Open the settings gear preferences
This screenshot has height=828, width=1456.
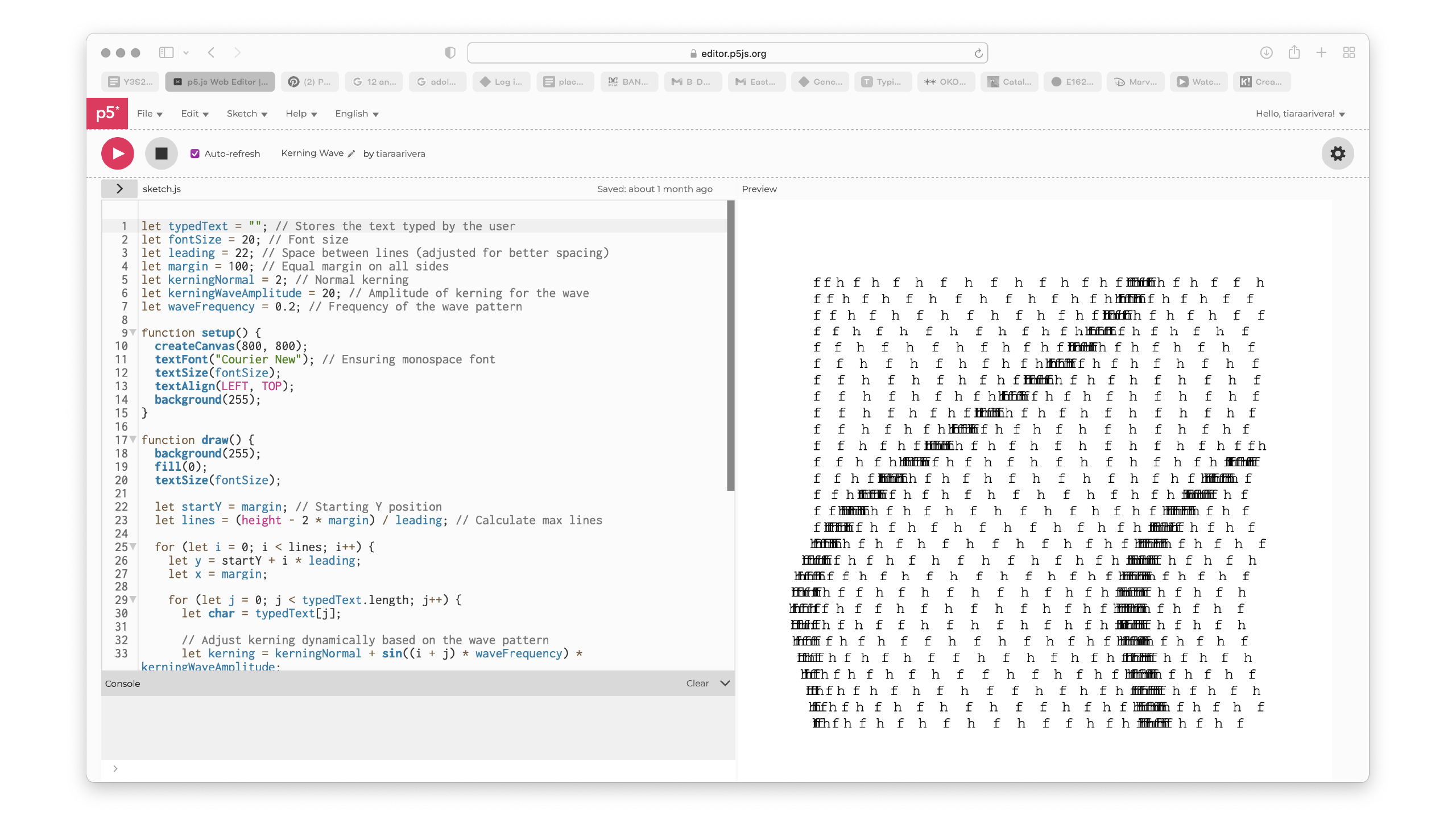click(1338, 154)
